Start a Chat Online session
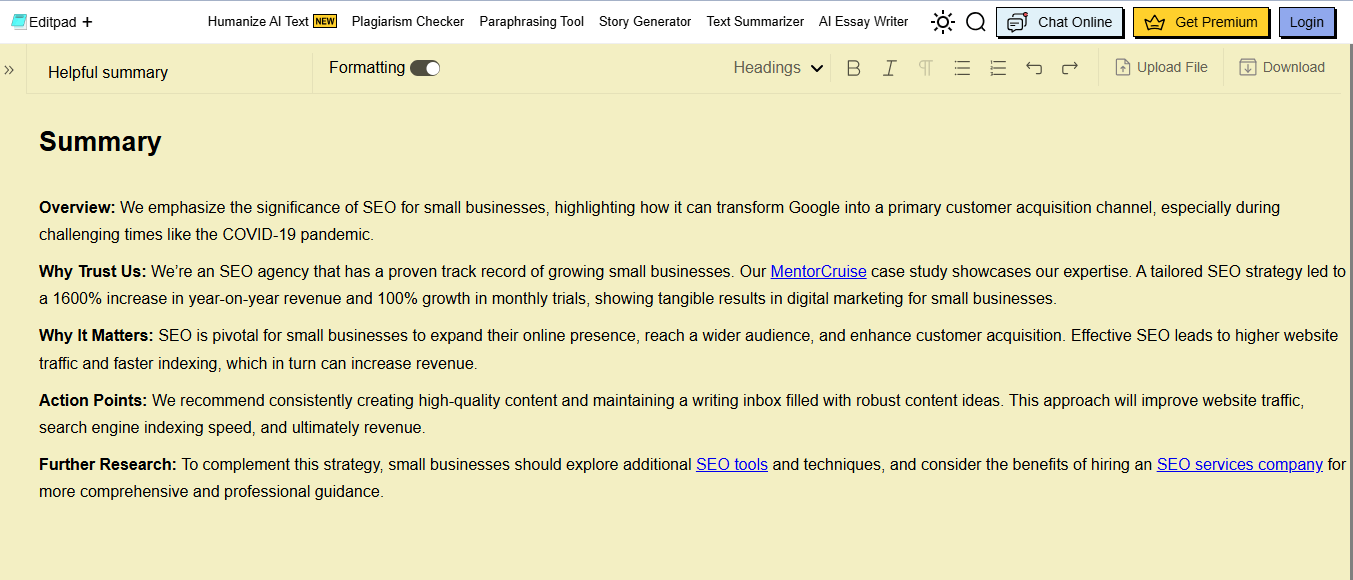The height and width of the screenshot is (580, 1353). pos(1060,22)
